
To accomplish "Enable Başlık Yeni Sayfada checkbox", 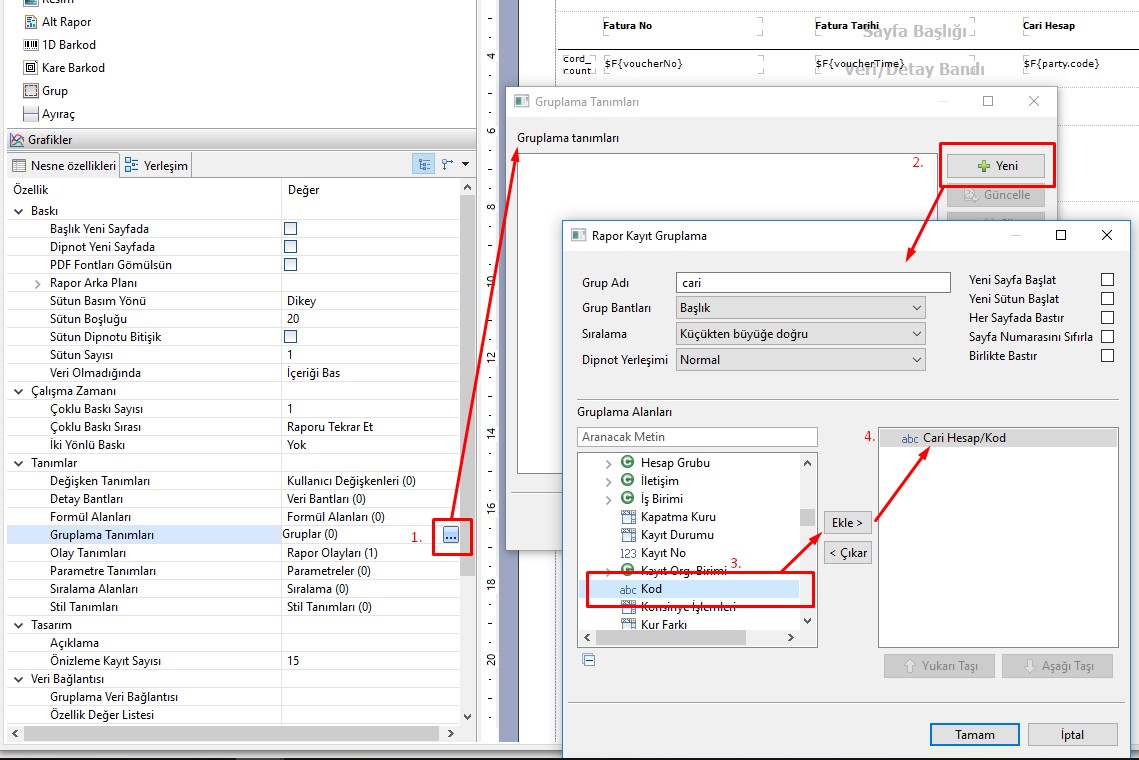I will point(290,229).
